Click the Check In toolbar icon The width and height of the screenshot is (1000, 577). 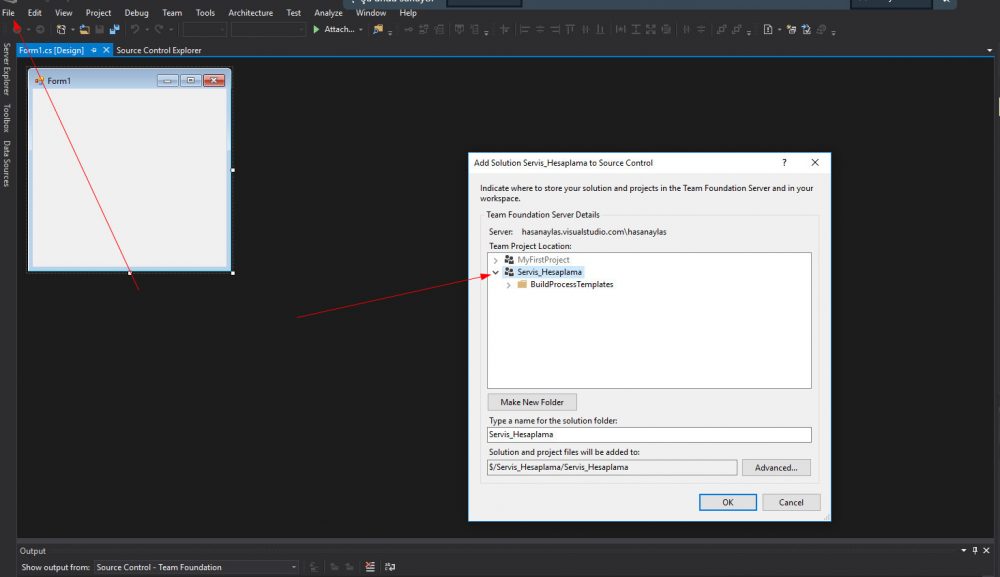[x=807, y=29]
